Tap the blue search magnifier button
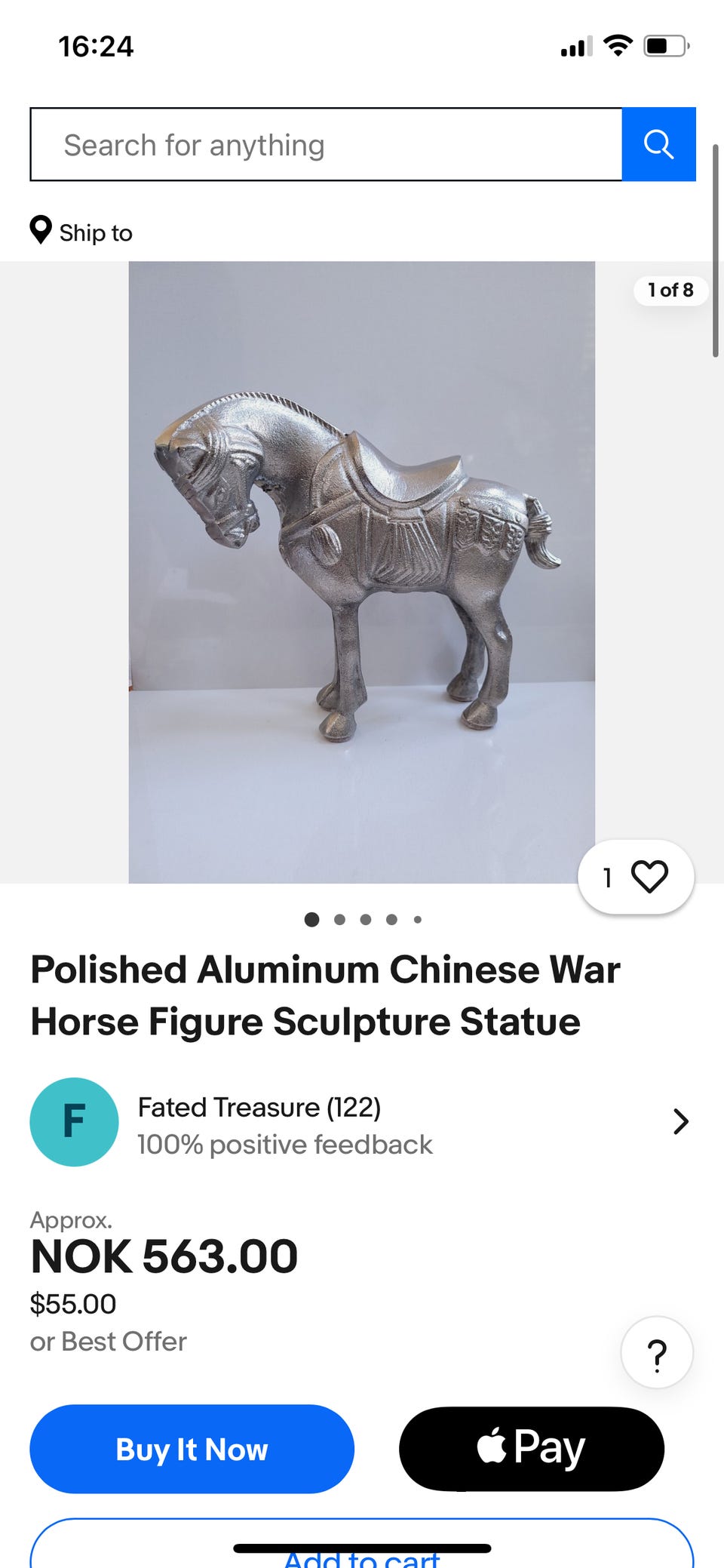 pos(658,144)
